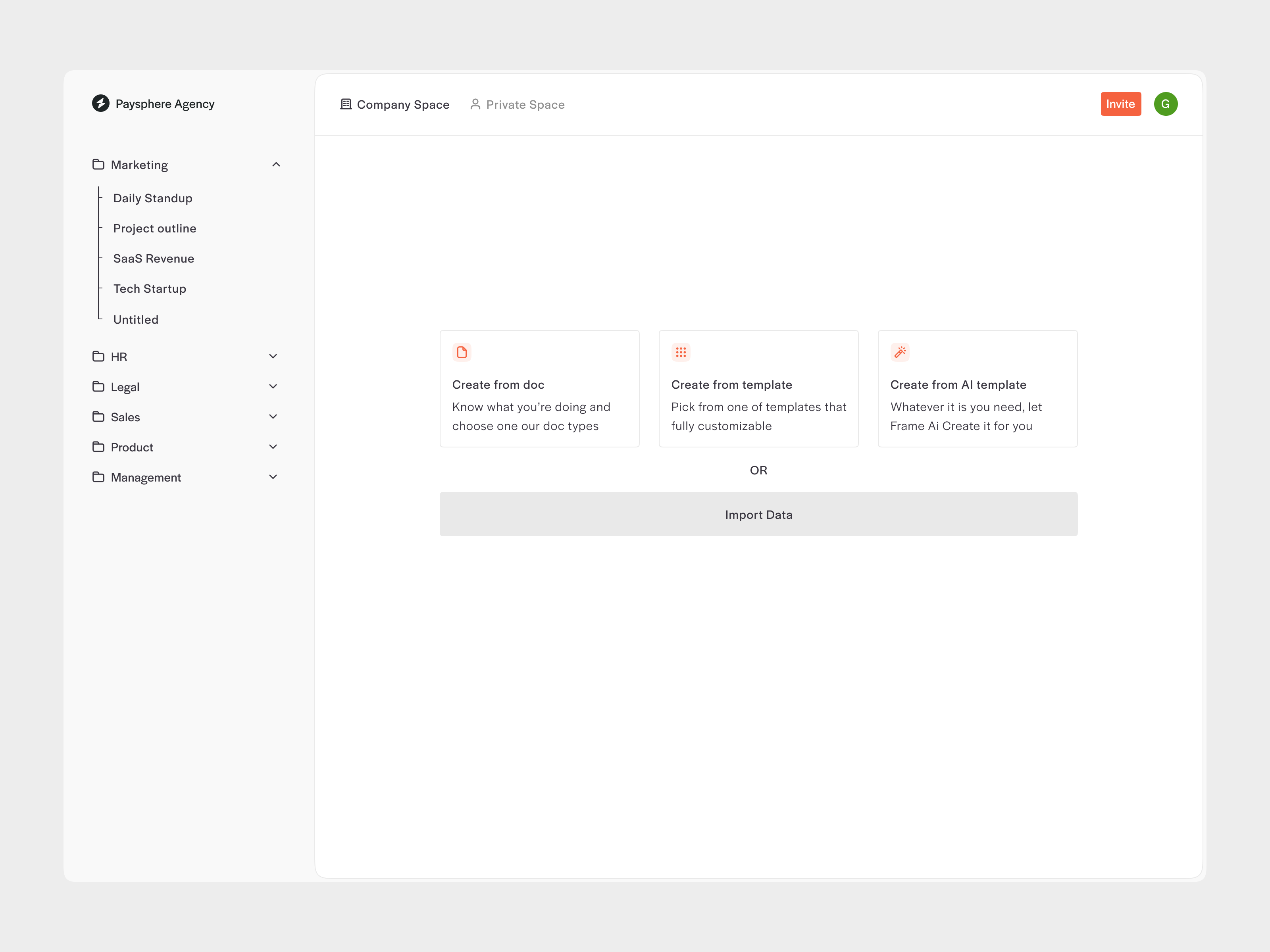Click the magic wand icon for AI template
This screenshot has width=1270, height=952.
coord(900,352)
